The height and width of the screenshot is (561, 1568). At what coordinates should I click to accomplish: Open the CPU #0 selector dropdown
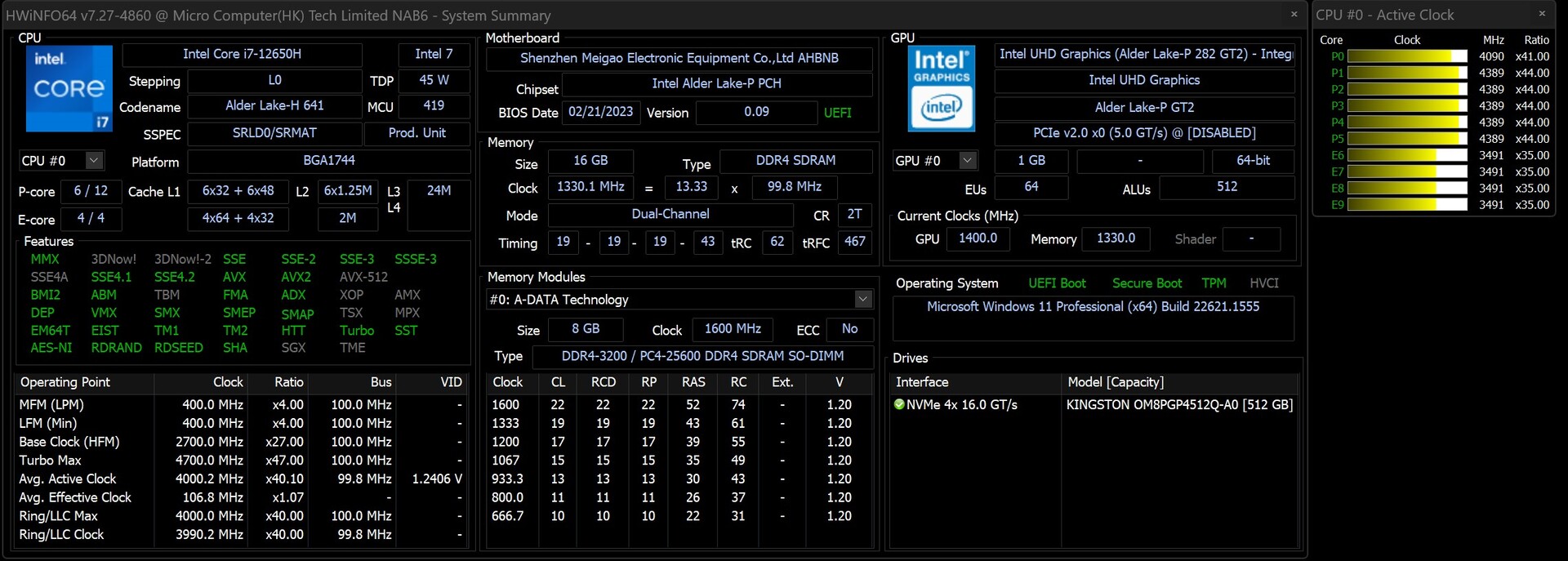pyautogui.click(x=94, y=161)
